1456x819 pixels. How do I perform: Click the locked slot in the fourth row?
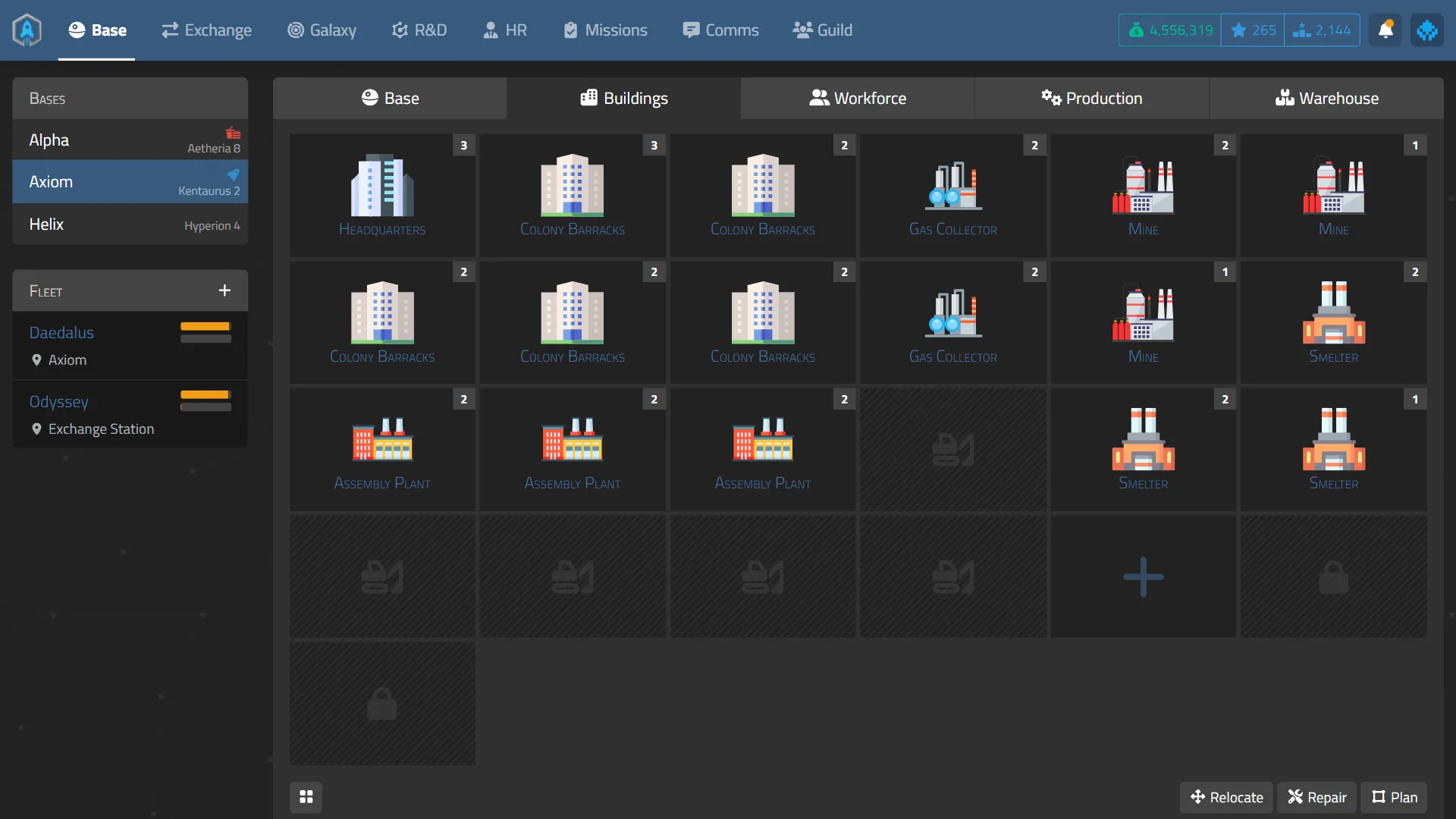click(1334, 577)
